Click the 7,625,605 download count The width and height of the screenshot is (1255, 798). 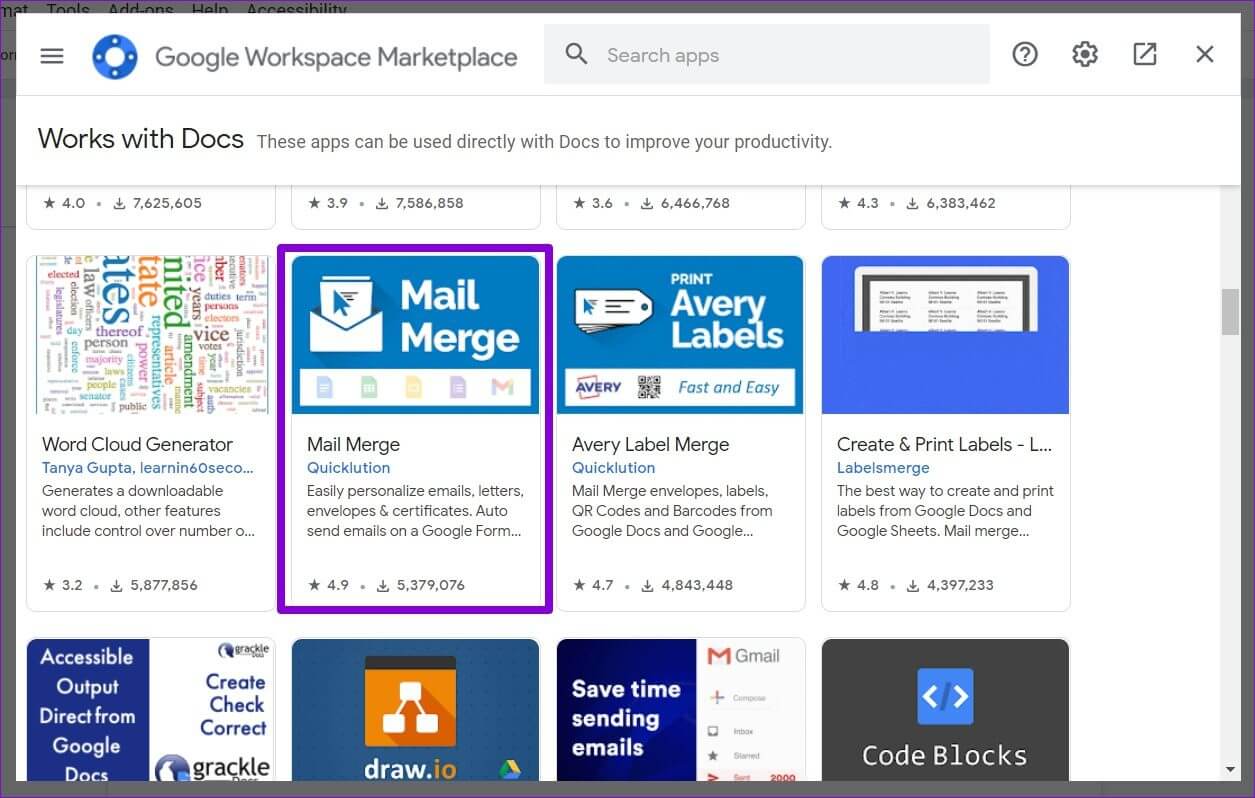point(157,203)
